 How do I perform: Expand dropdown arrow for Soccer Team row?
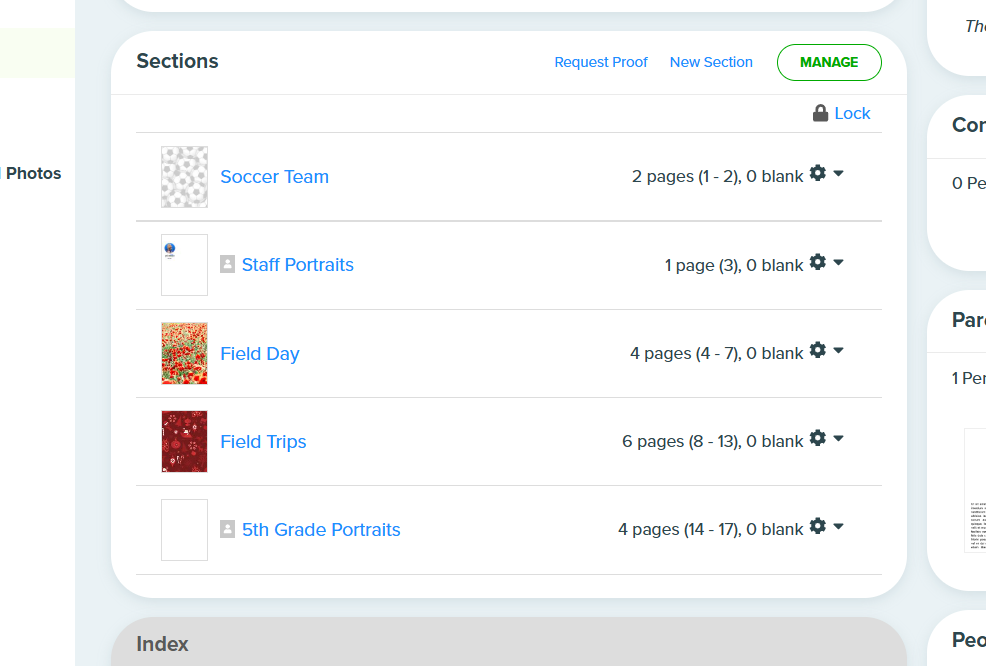[x=838, y=173]
